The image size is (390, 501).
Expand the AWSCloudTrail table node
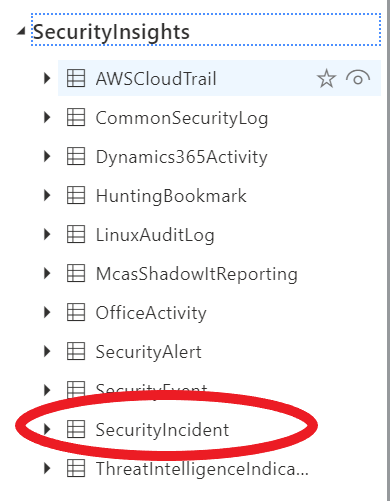point(47,78)
